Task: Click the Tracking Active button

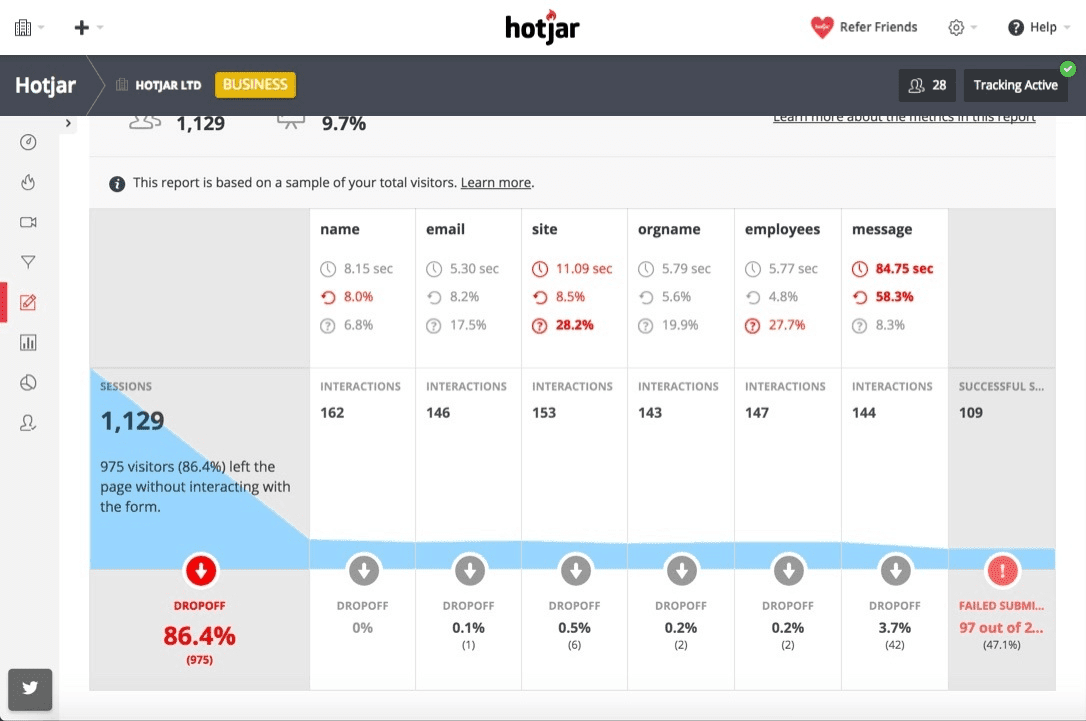Action: coord(1015,85)
